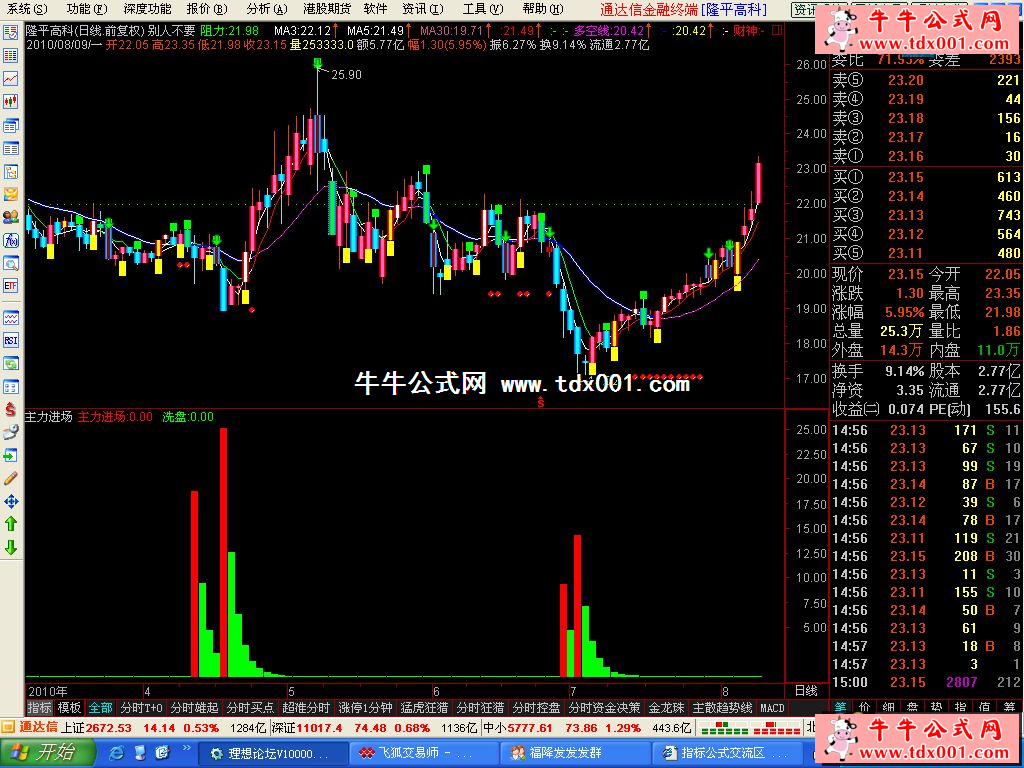
Task: Click the Windows 开始 start button
Action: 42,752
